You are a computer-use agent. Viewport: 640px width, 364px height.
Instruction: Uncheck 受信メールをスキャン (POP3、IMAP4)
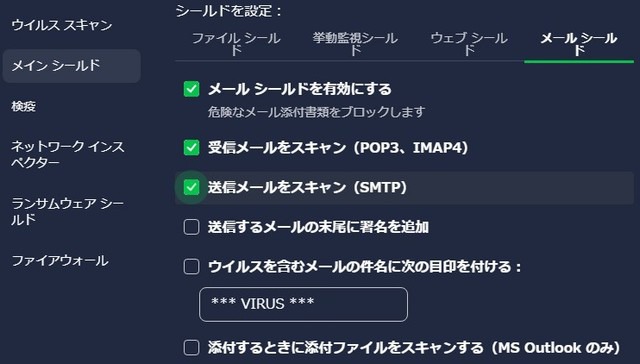click(191, 148)
